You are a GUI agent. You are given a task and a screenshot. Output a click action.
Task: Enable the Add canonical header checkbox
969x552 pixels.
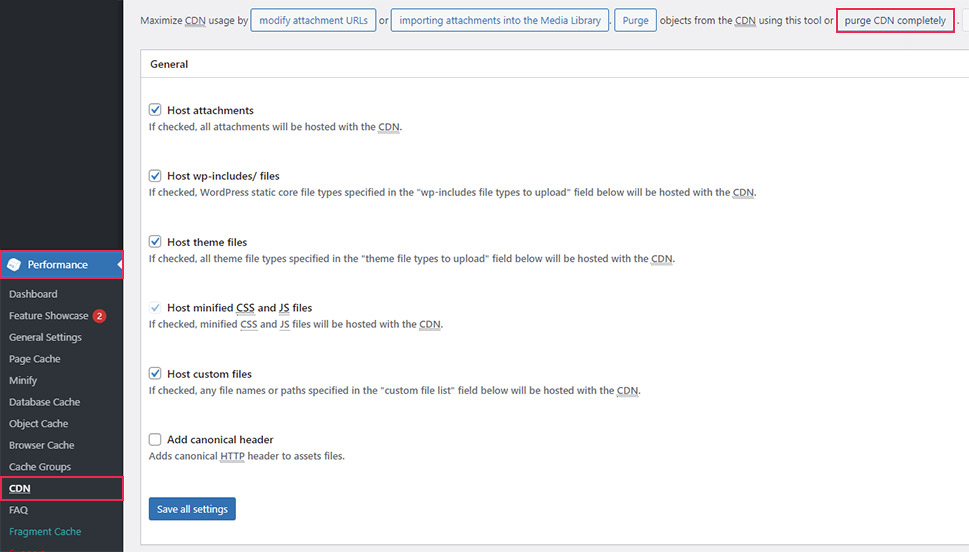pos(155,440)
